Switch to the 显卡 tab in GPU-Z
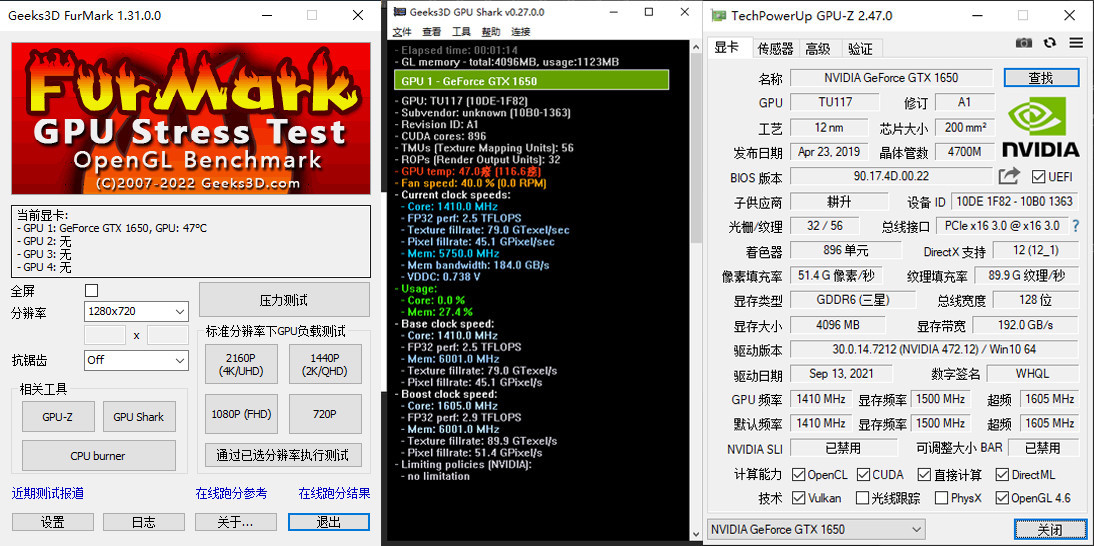 (x=727, y=47)
